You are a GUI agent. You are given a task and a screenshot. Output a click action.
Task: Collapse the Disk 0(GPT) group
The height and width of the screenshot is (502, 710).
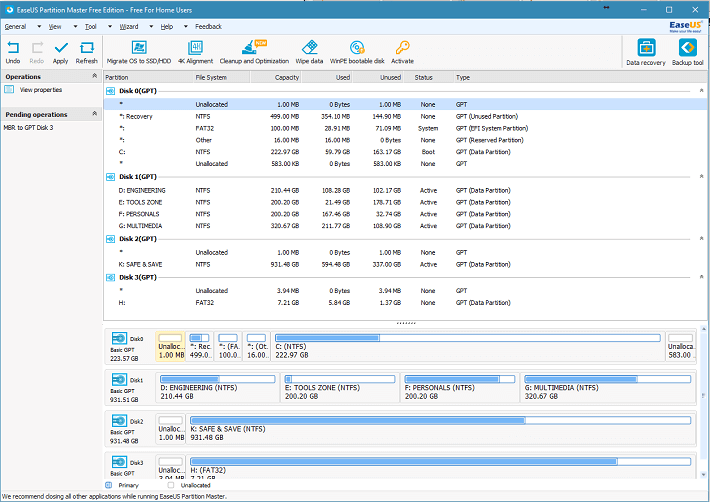click(701, 91)
